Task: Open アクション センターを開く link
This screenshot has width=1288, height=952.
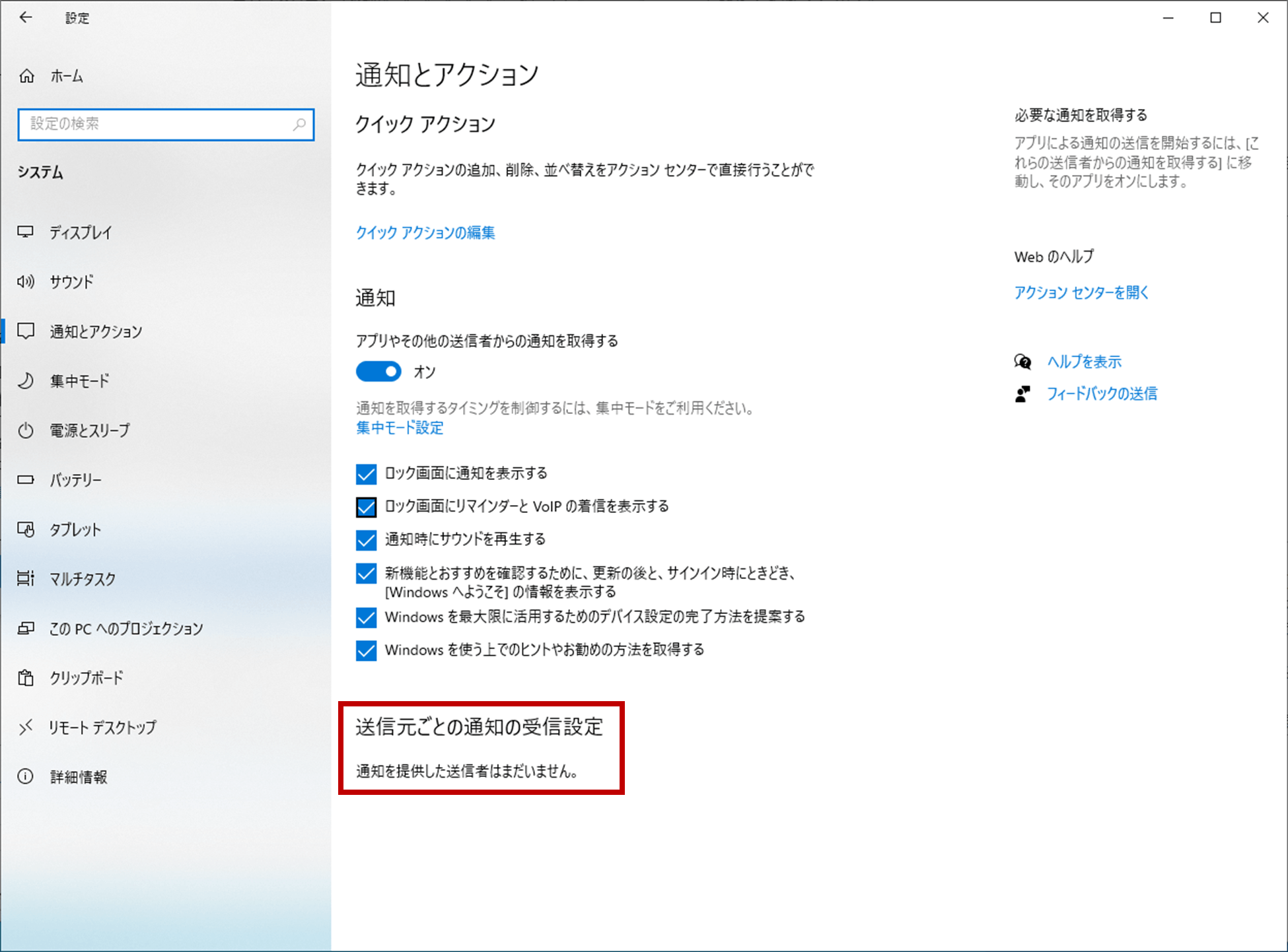Action: click(x=1081, y=292)
